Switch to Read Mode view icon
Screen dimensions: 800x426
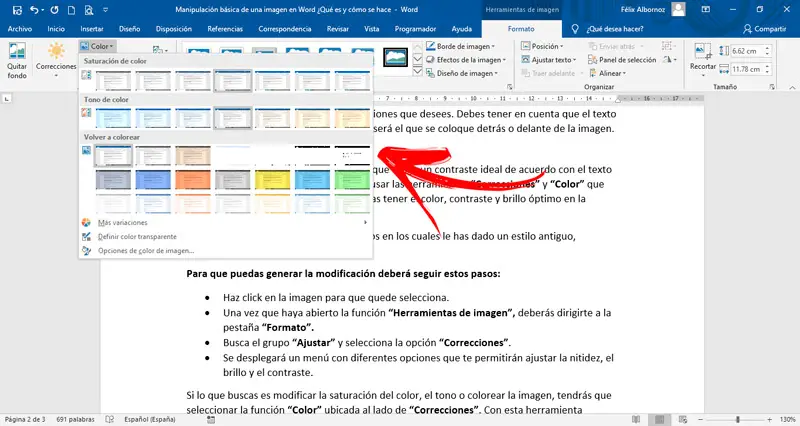coord(636,419)
